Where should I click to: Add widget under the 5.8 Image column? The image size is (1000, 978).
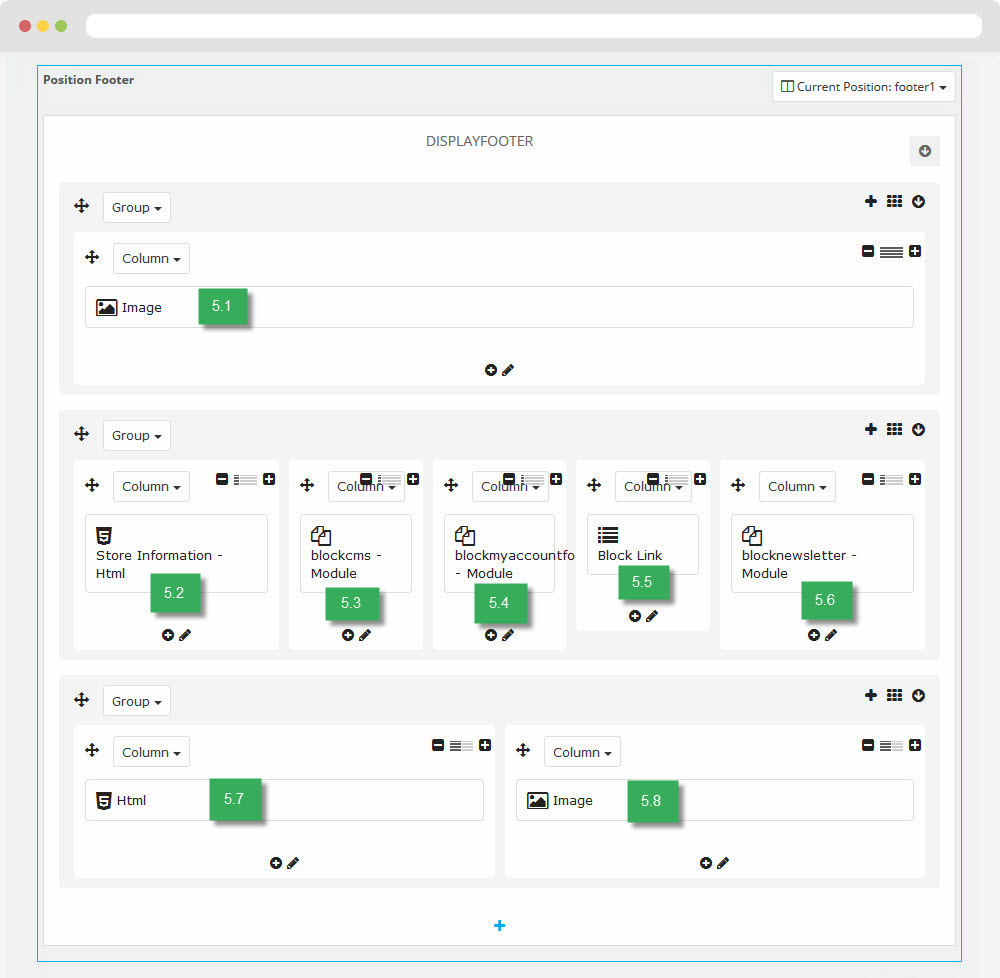pos(705,863)
